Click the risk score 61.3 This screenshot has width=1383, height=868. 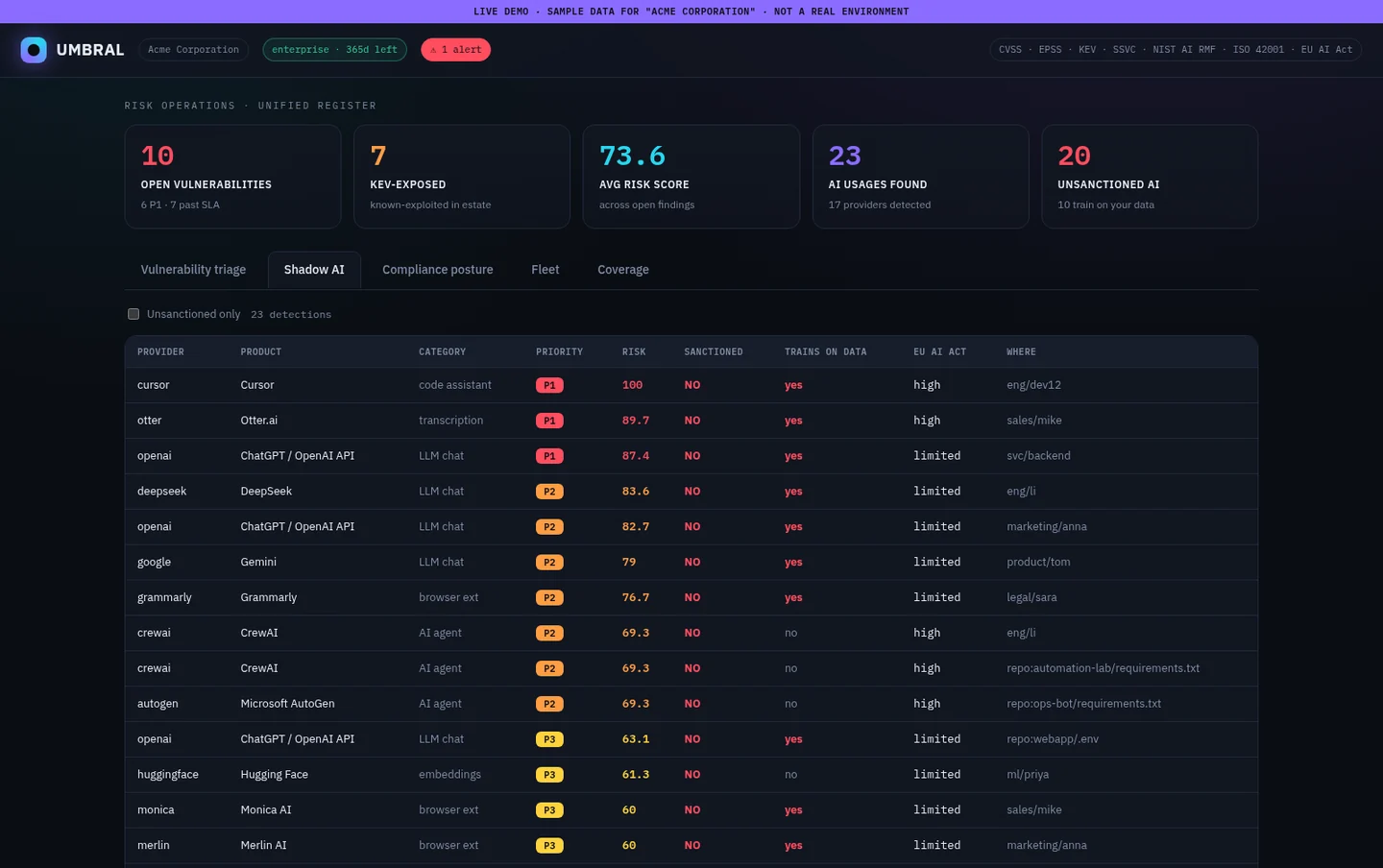636,775
